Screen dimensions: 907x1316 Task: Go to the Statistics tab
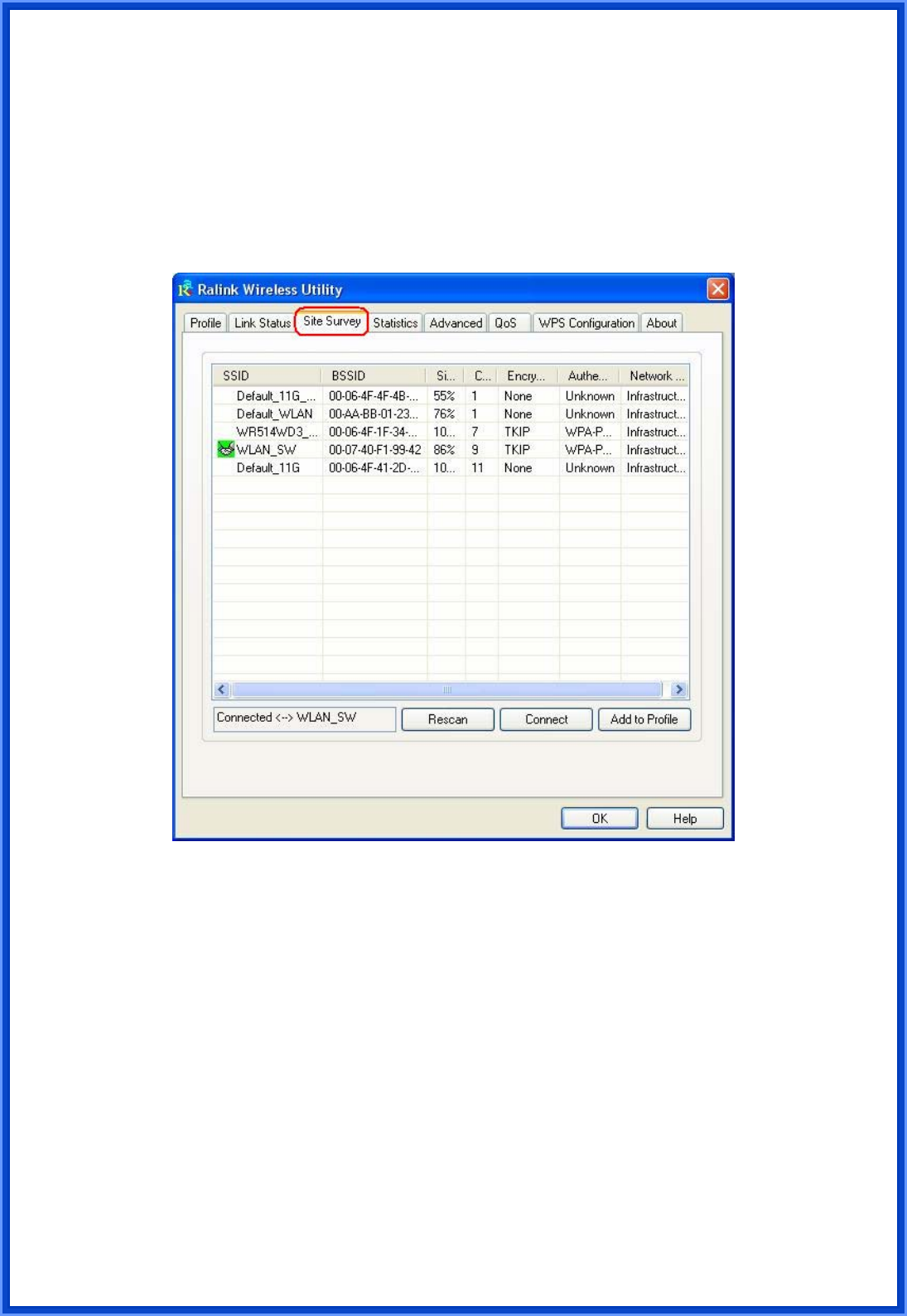click(395, 323)
